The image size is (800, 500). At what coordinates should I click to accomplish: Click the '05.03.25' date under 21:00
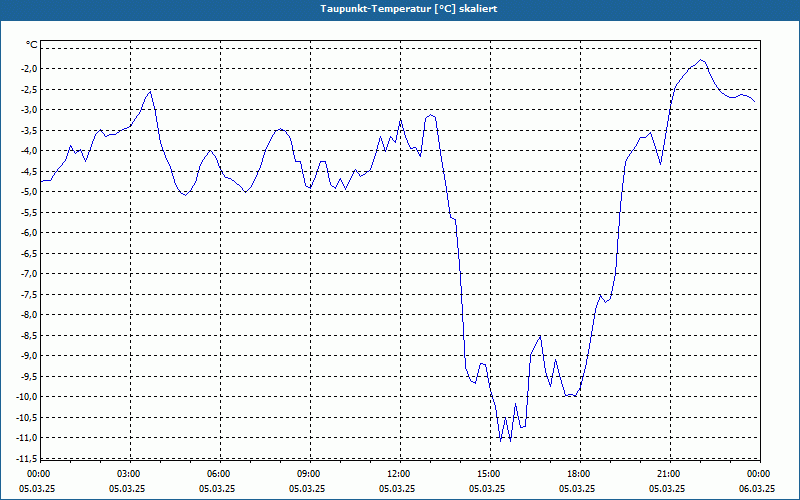tap(667, 489)
